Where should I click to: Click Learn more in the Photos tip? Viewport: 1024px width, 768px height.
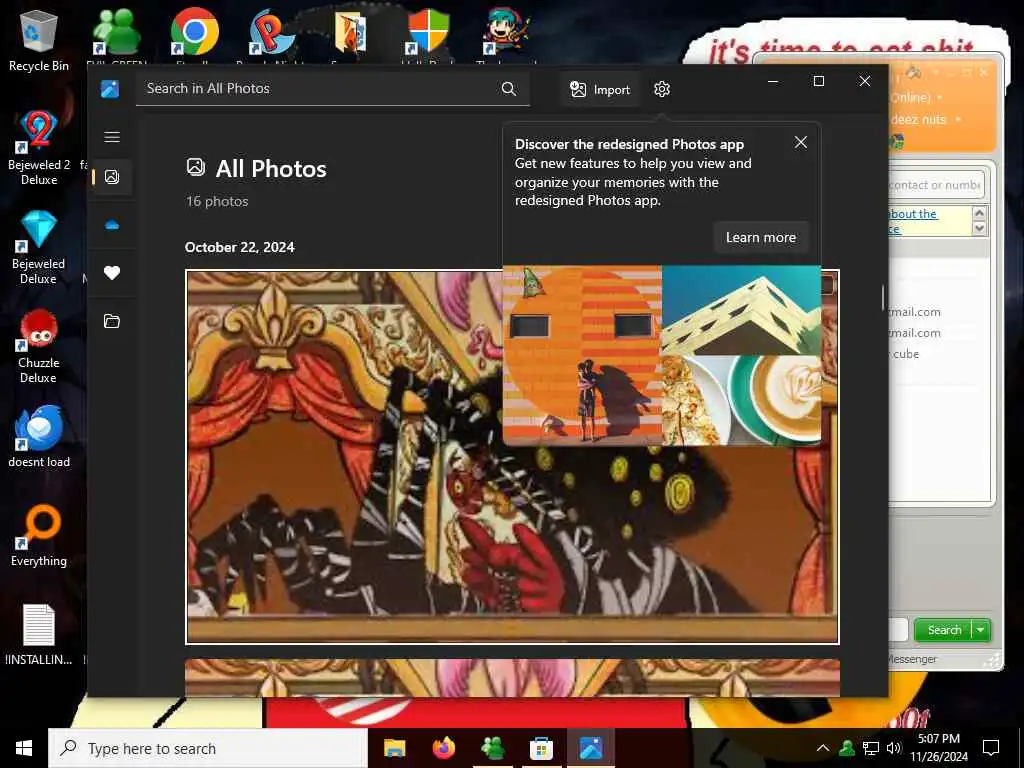(761, 238)
